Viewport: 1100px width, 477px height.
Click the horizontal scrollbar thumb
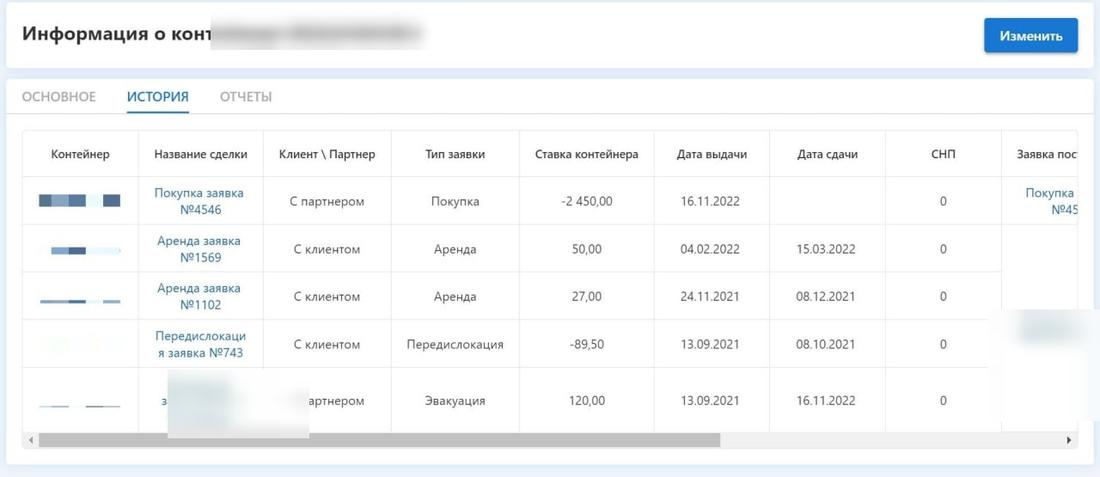[x=379, y=440]
